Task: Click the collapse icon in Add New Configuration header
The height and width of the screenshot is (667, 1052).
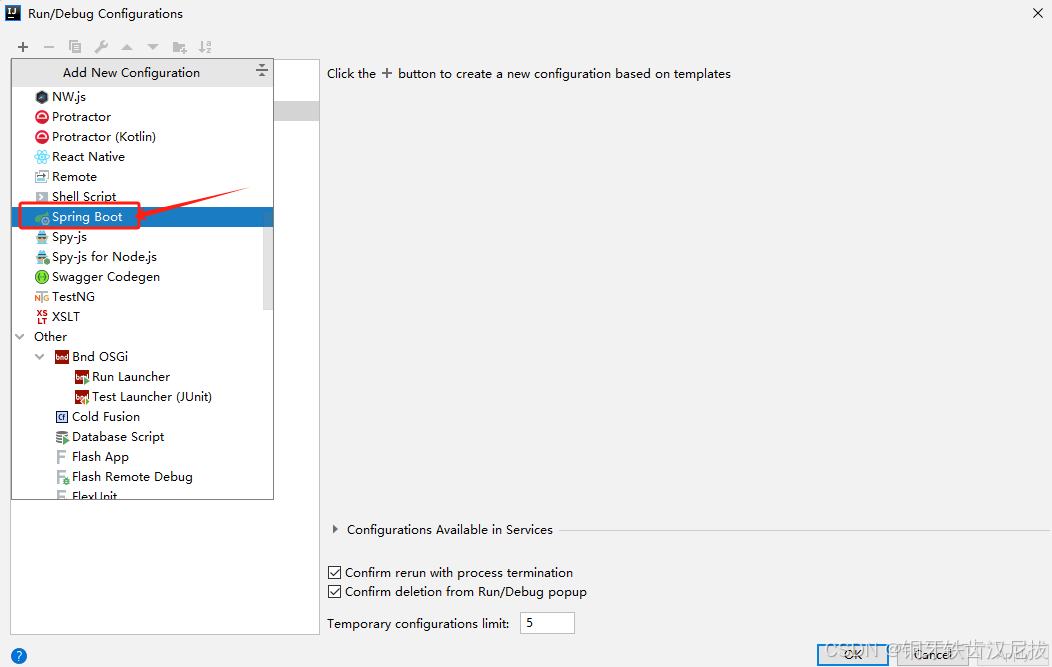Action: [x=262, y=70]
